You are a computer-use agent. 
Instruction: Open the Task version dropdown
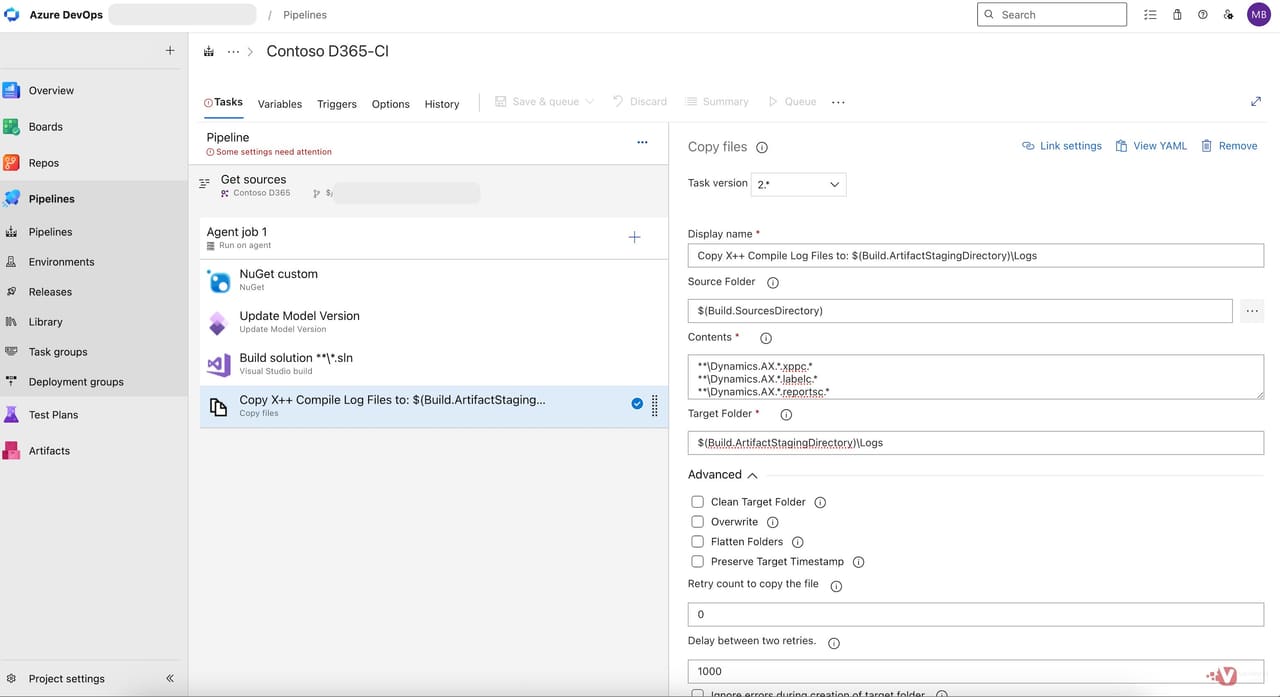pyautogui.click(x=798, y=184)
